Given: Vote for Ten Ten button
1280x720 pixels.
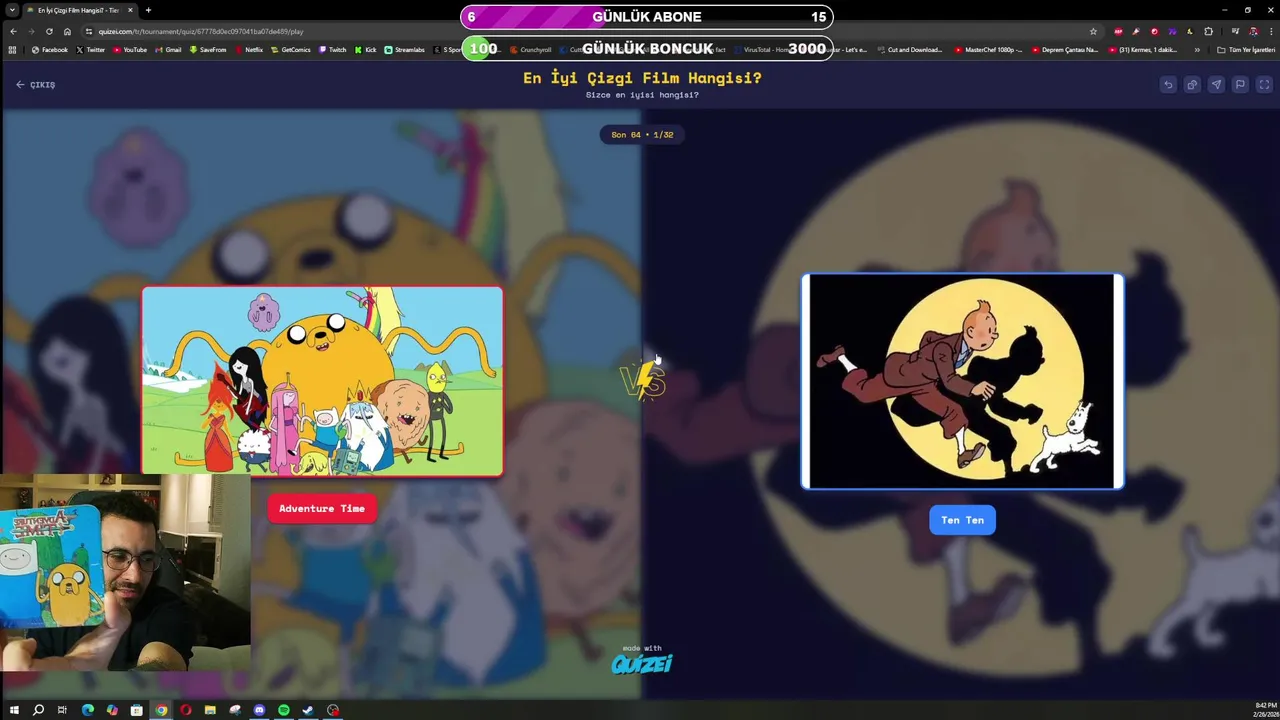Looking at the screenshot, I should pyautogui.click(x=962, y=520).
